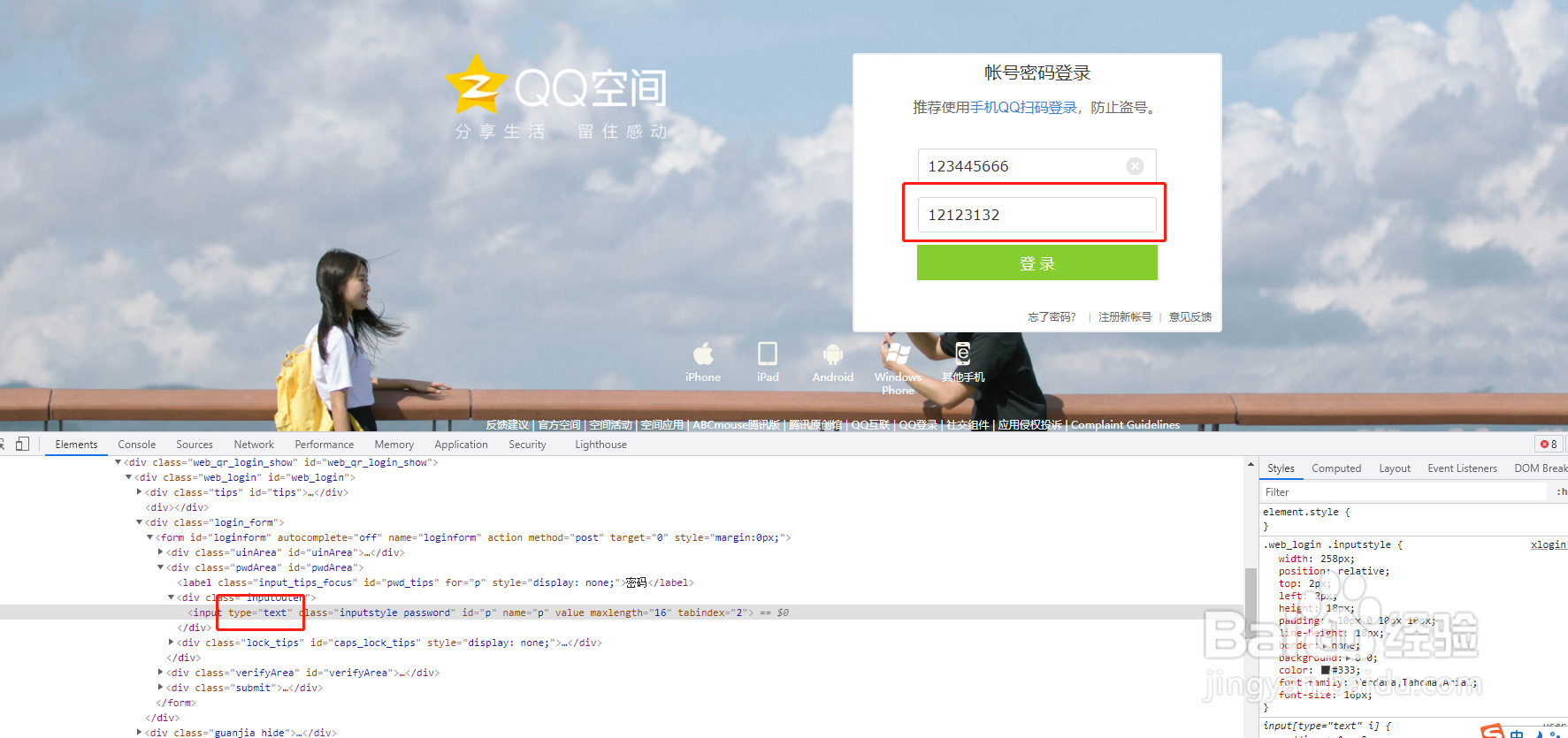Expand the tips div node
Image resolution: width=1568 pixels, height=738 pixels.
139,492
